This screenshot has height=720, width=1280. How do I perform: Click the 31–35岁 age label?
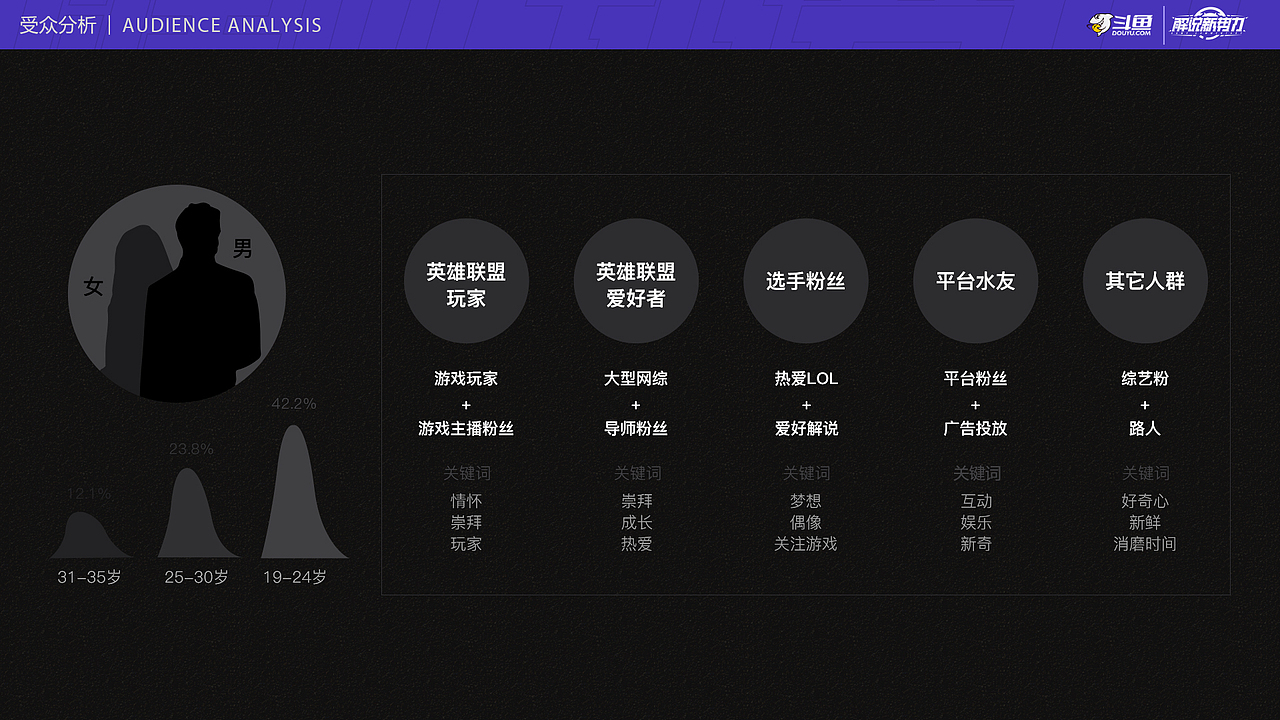(x=89, y=577)
